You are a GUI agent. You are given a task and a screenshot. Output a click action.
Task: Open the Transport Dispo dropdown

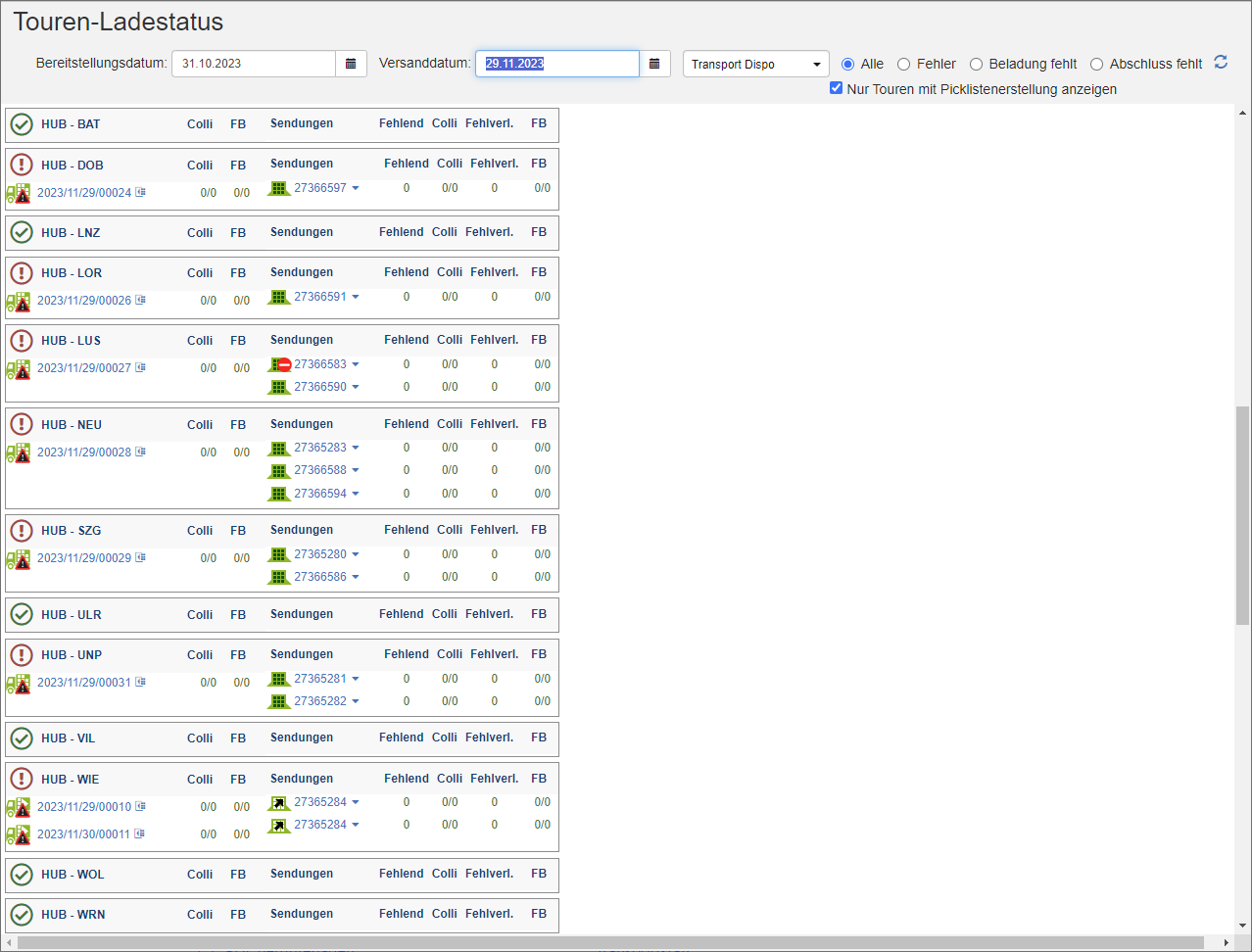[x=755, y=64]
